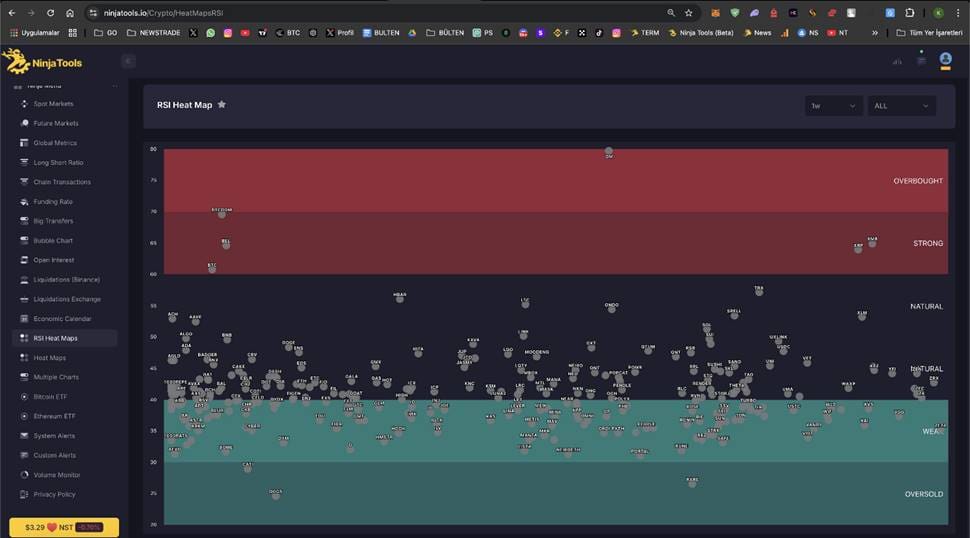This screenshot has height=538, width=970.
Task: Open the 1w timeframe dropdown
Action: click(x=833, y=106)
